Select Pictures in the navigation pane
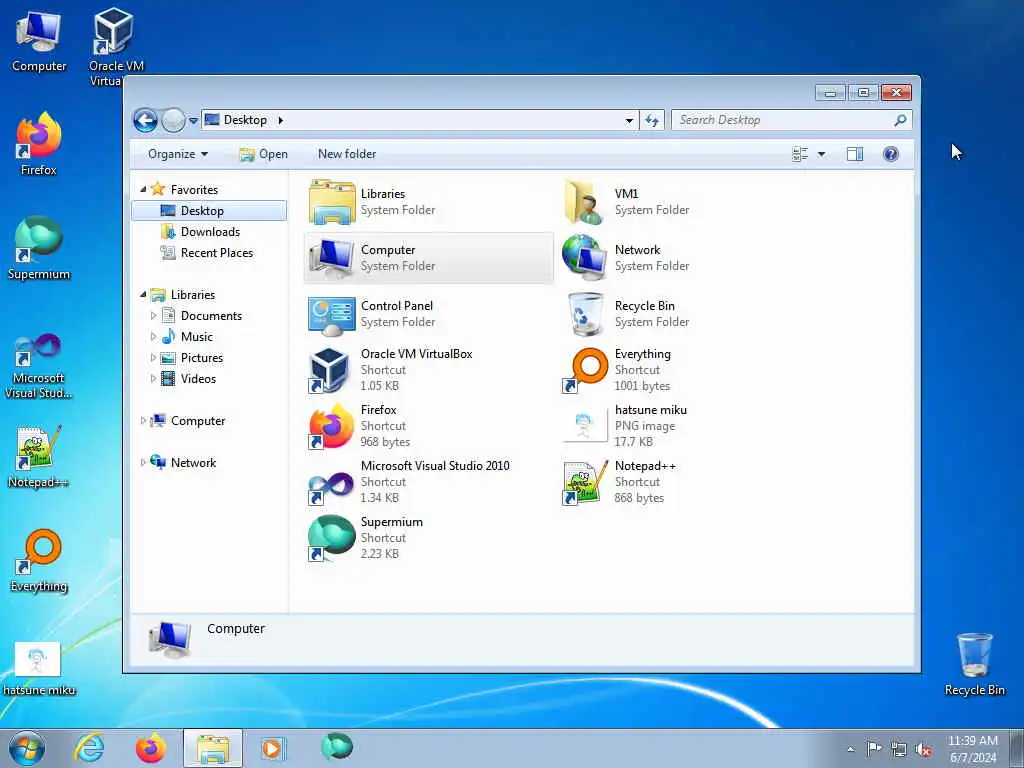Image resolution: width=1024 pixels, height=768 pixels. point(201,358)
